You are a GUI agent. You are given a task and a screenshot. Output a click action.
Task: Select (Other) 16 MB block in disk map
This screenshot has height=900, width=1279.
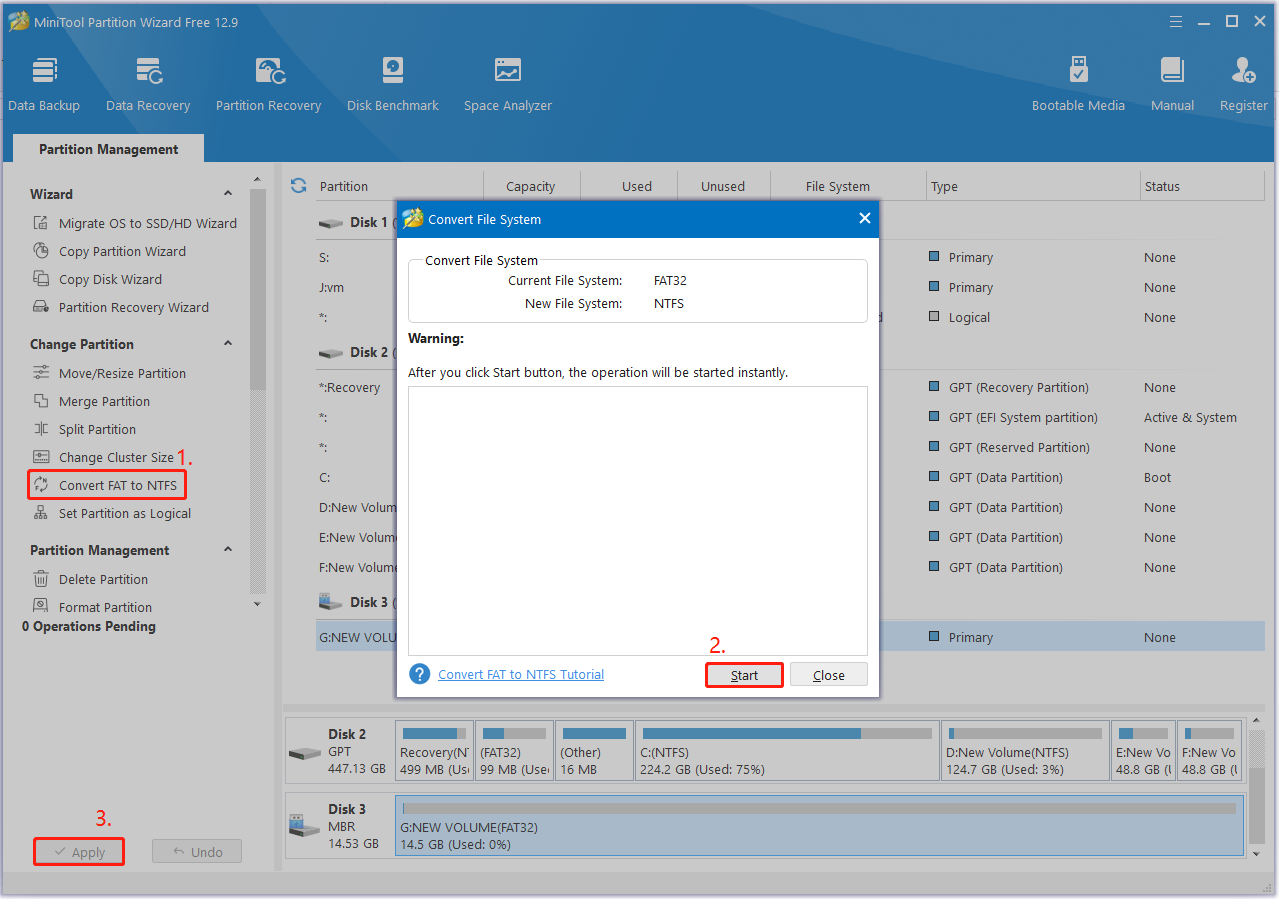click(x=594, y=751)
